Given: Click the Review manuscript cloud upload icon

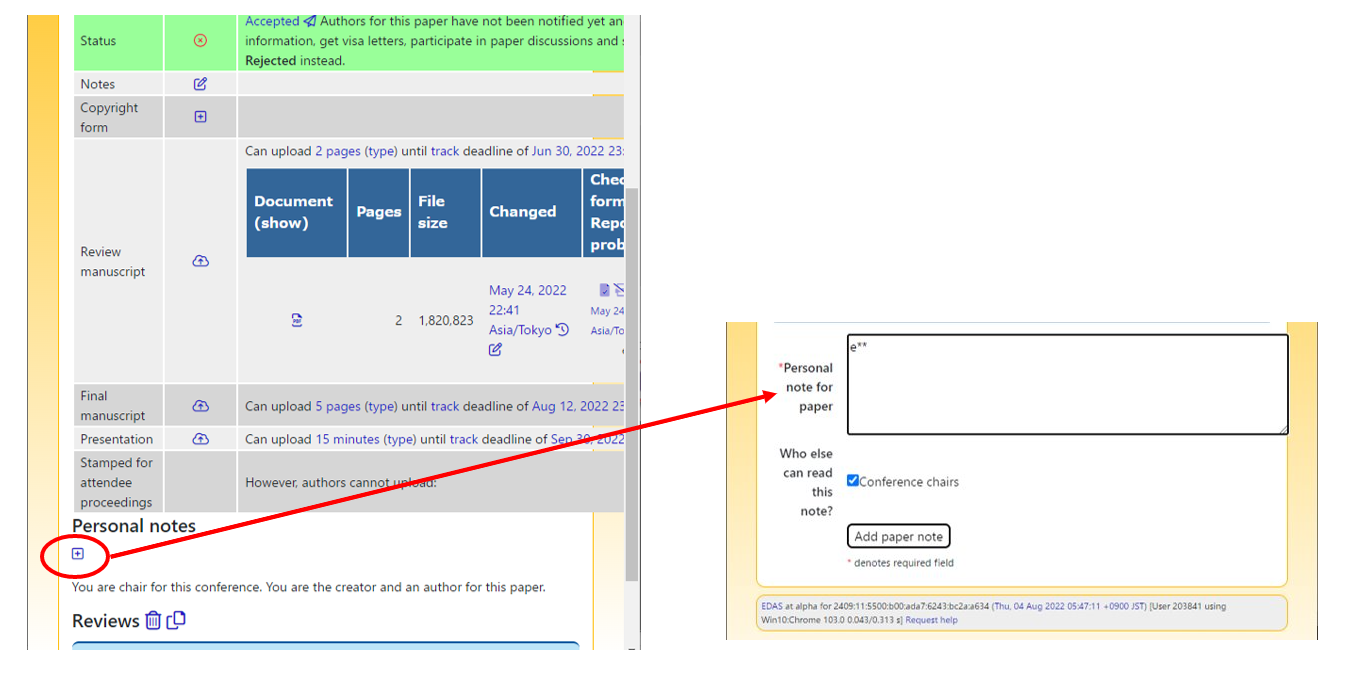Looking at the screenshot, I should coord(200,261).
